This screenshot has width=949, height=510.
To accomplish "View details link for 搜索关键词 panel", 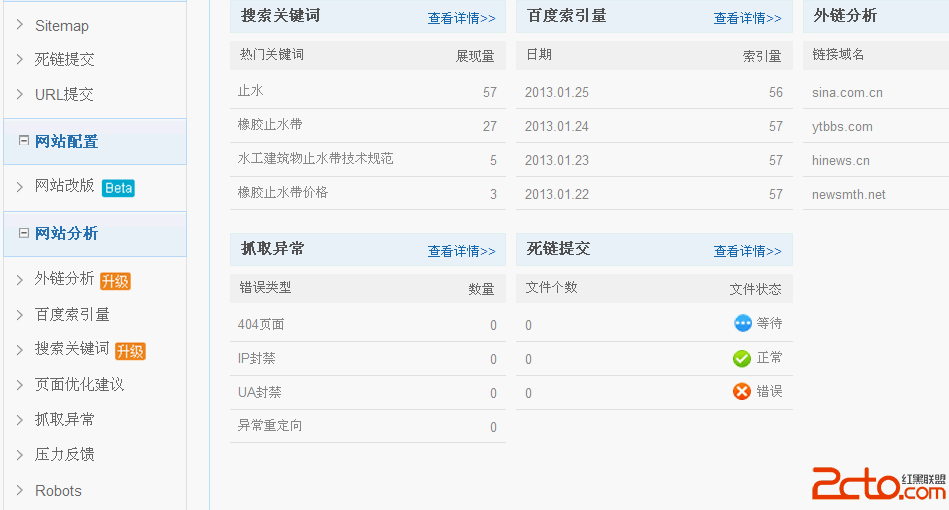I will pos(461,18).
